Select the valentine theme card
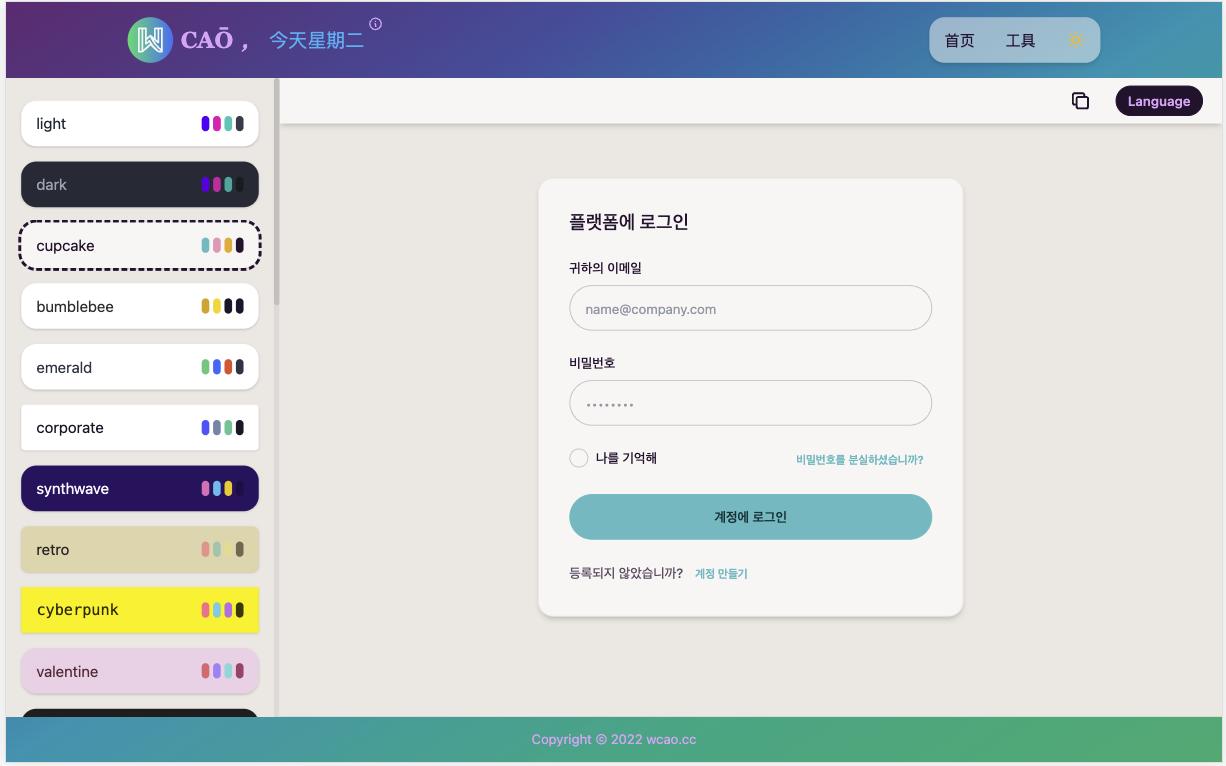 tap(139, 671)
